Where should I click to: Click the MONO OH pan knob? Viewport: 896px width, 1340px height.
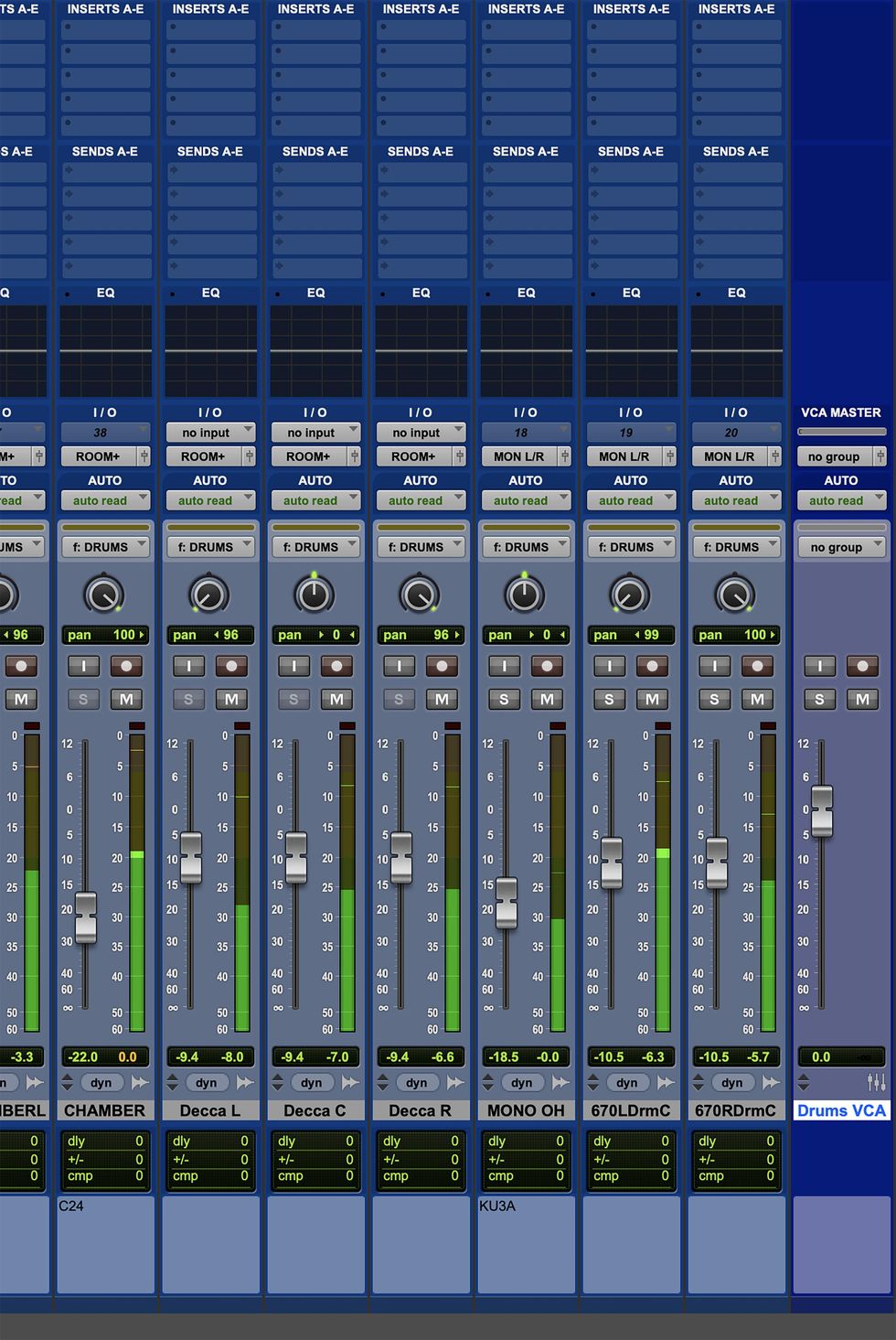click(x=525, y=595)
